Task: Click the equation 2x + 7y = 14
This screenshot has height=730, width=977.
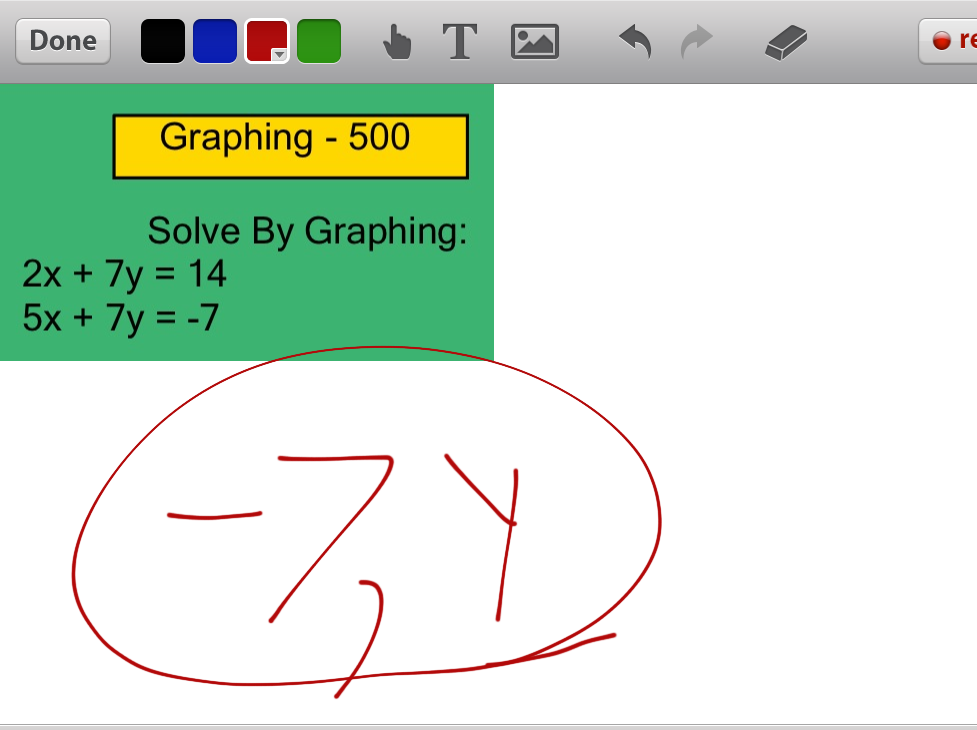Action: click(x=124, y=274)
